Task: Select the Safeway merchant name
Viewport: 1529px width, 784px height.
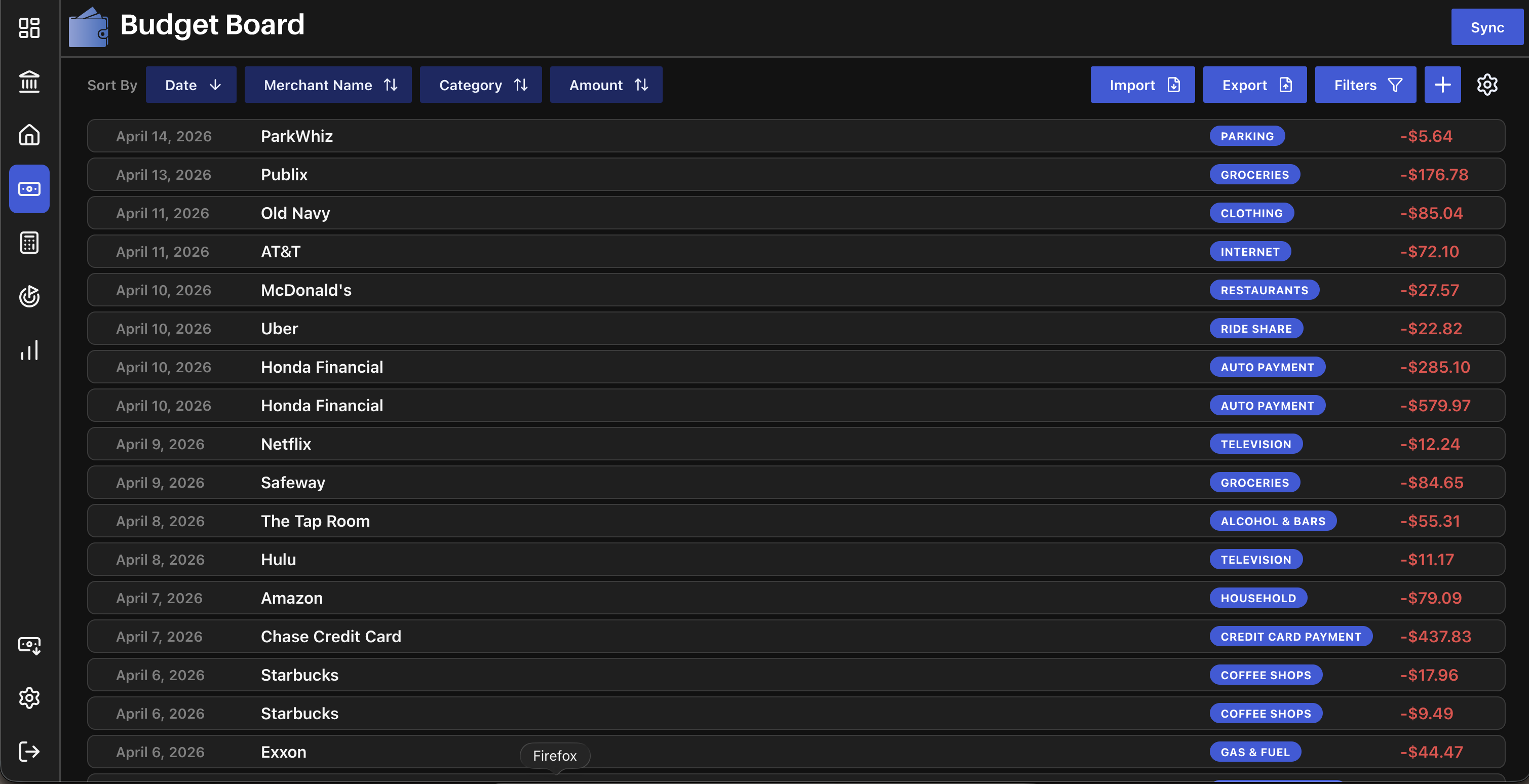Action: click(x=293, y=483)
